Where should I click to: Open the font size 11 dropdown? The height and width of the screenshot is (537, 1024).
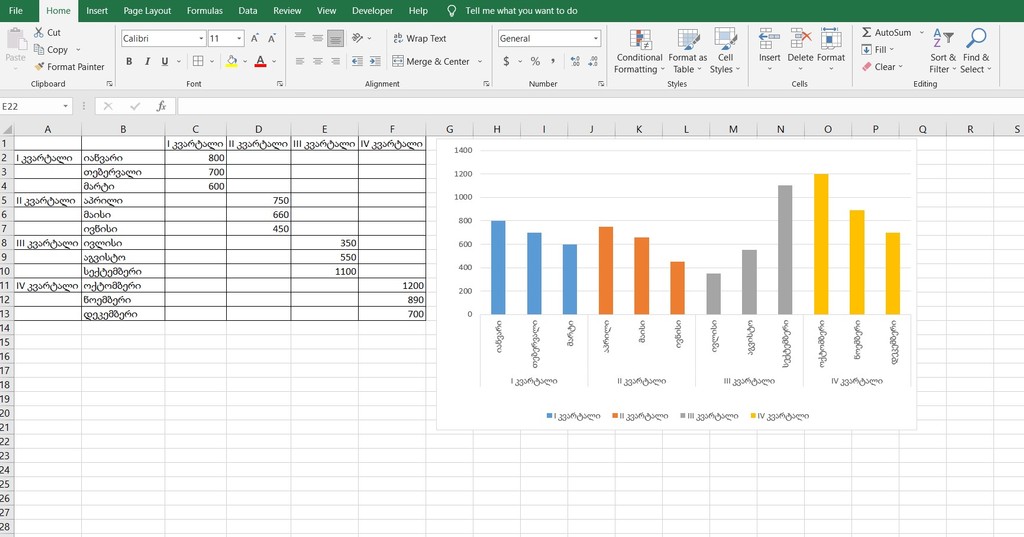239,39
